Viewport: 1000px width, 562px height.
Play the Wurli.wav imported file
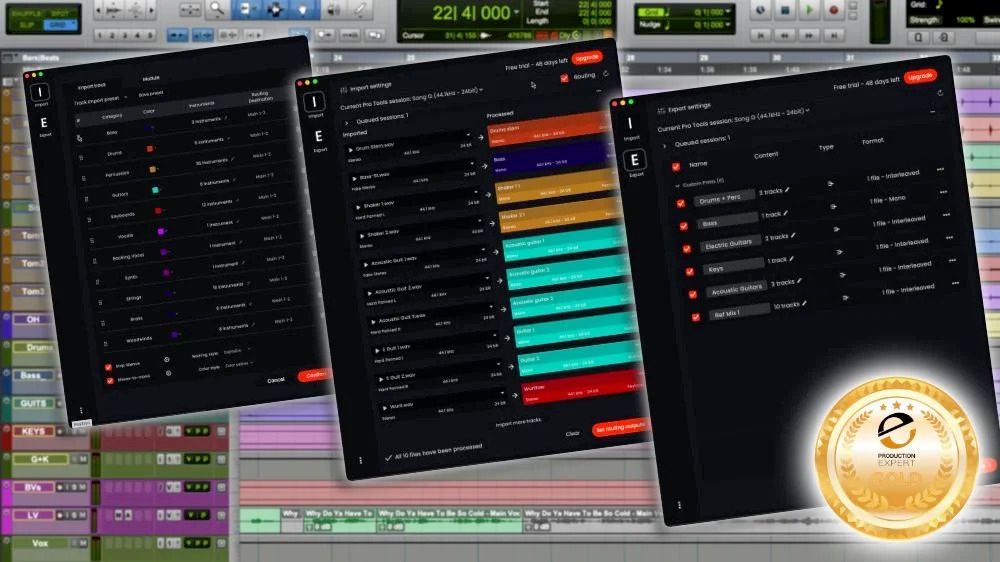click(x=385, y=407)
